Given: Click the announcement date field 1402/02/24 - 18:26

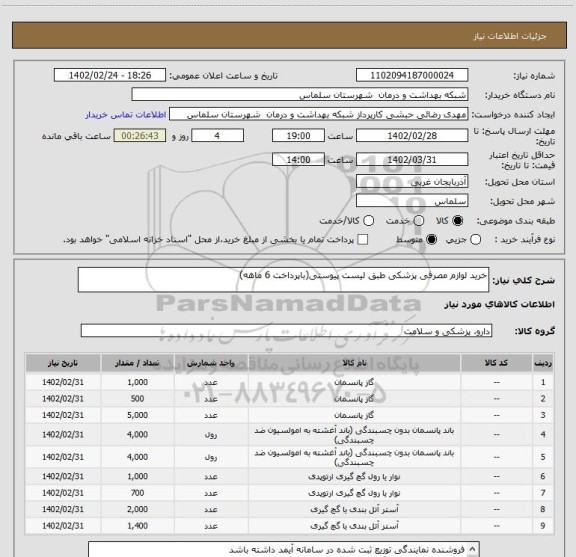Looking at the screenshot, I should click(110, 75).
